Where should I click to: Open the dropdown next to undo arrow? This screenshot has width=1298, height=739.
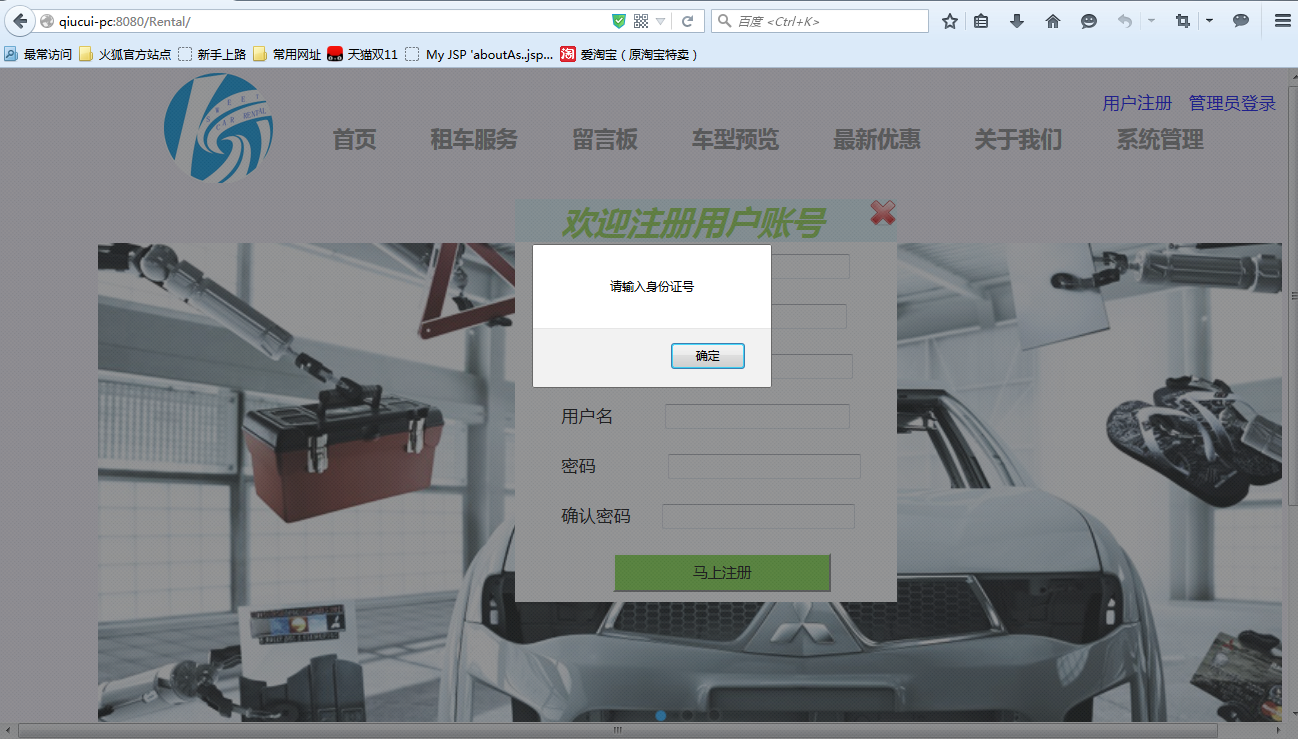1151,21
